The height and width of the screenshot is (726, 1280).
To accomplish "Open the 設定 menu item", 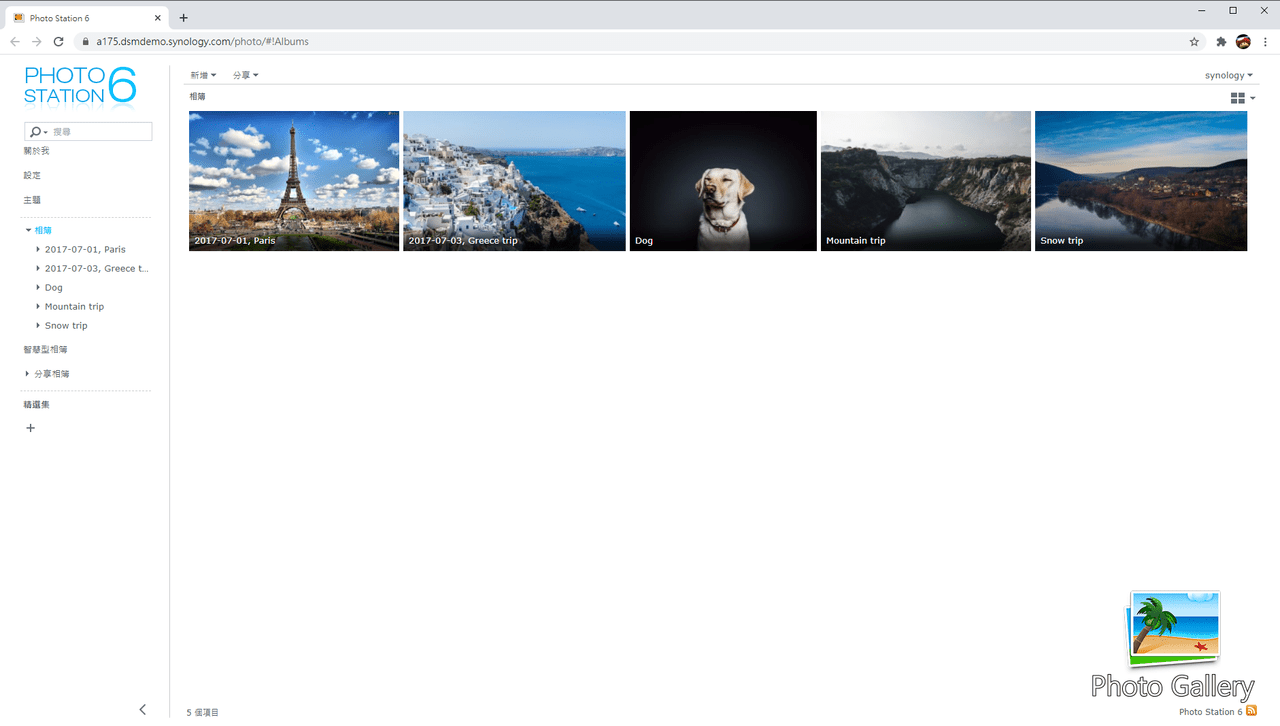I will click(32, 175).
